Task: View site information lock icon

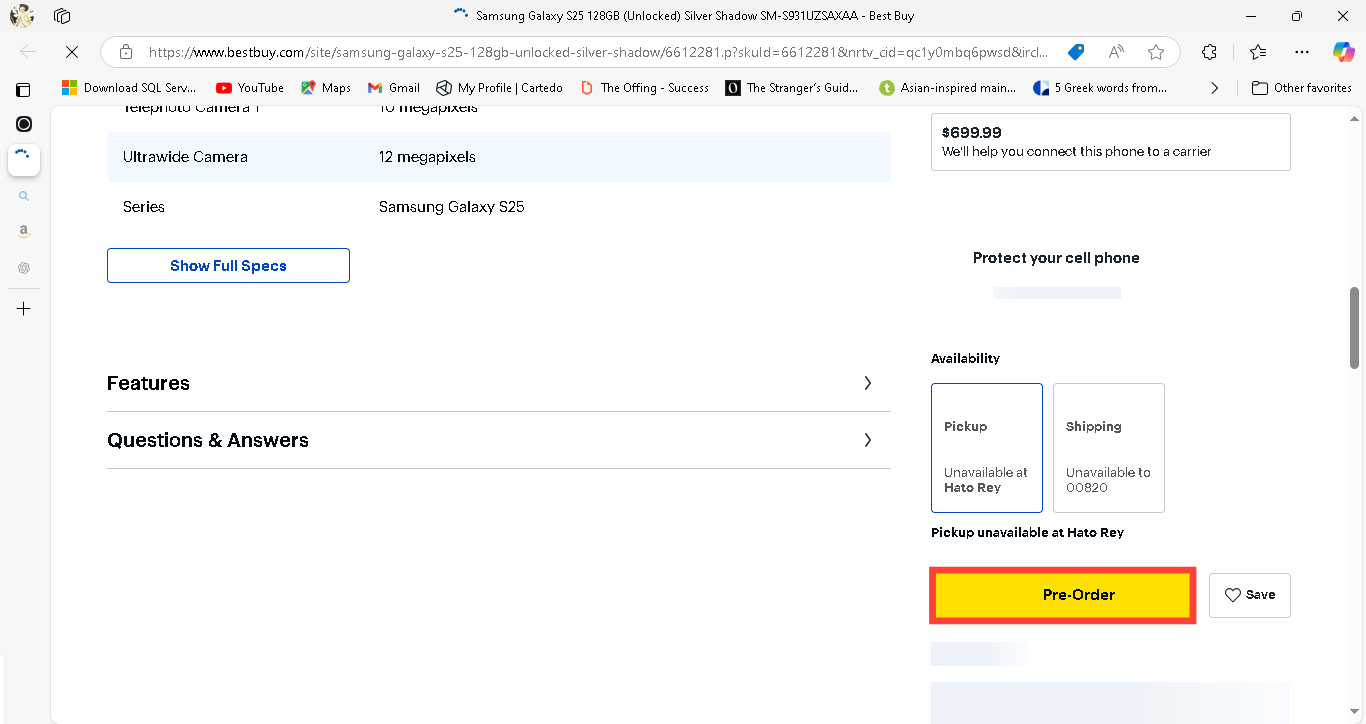Action: [126, 52]
